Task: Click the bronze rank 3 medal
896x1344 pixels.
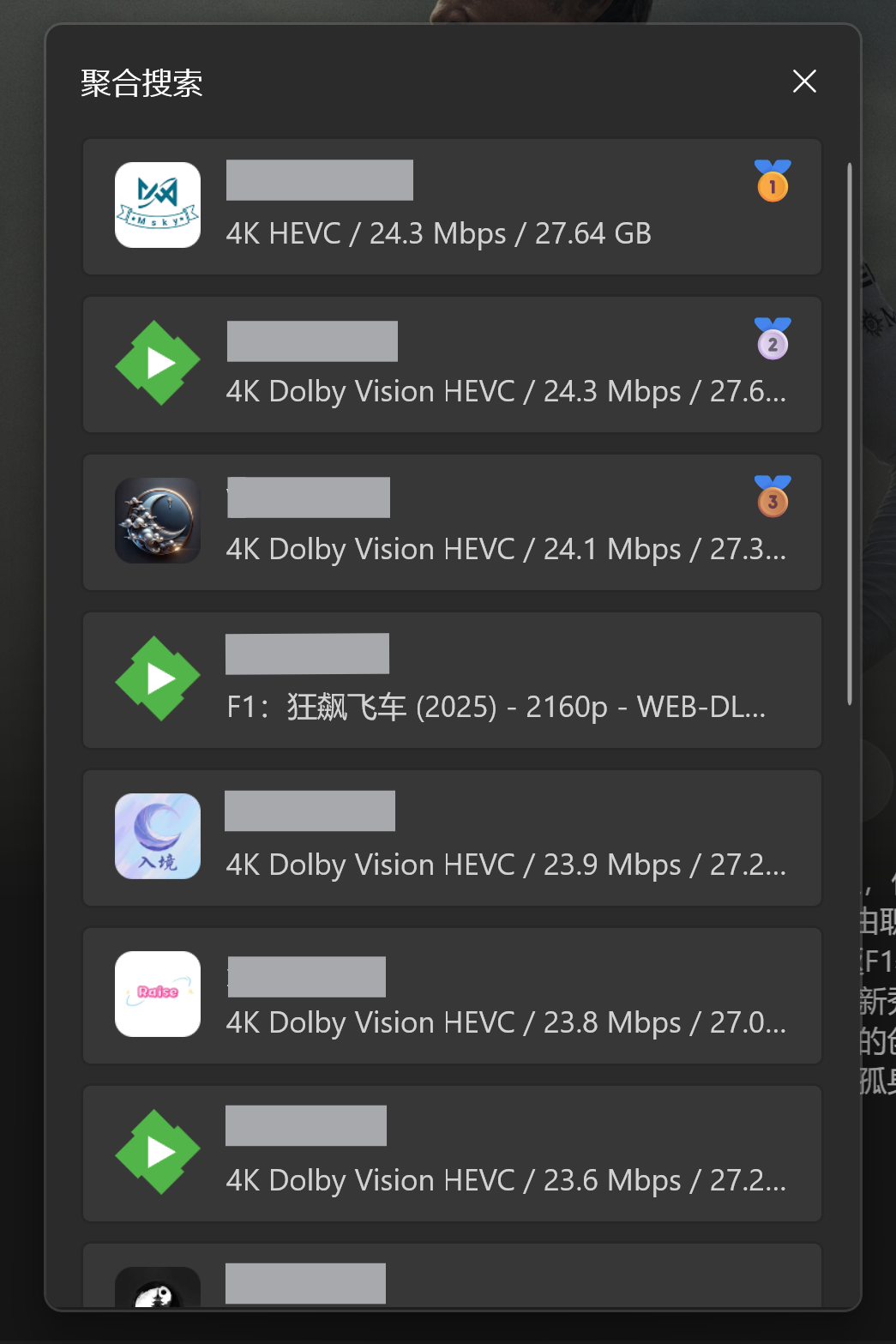Action: click(773, 497)
